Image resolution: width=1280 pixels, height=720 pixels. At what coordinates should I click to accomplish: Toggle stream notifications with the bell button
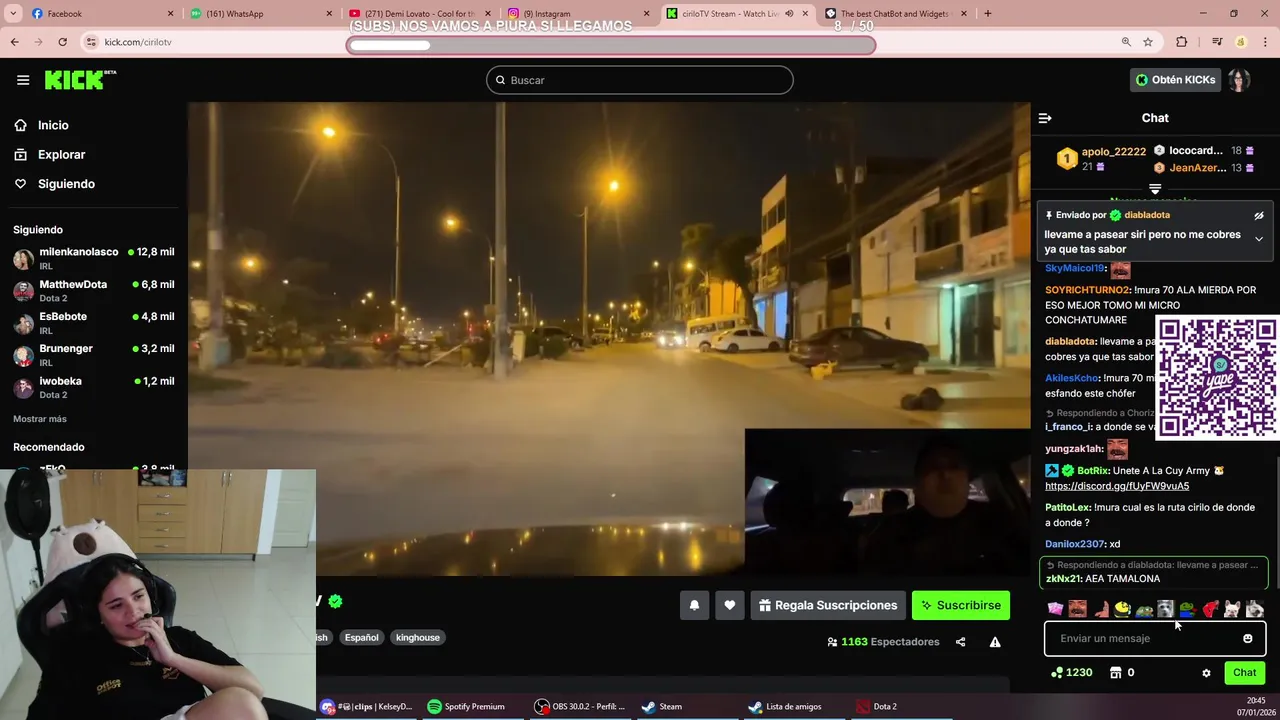[x=694, y=605]
